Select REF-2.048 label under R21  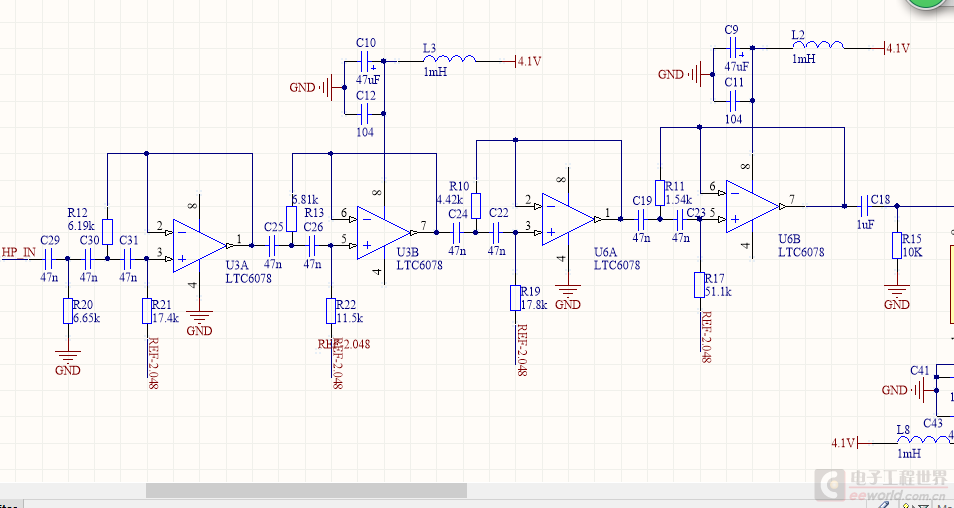click(153, 363)
